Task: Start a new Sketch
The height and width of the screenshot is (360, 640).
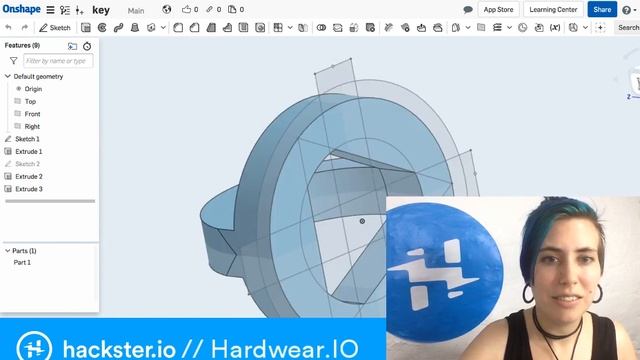Action: click(55, 28)
